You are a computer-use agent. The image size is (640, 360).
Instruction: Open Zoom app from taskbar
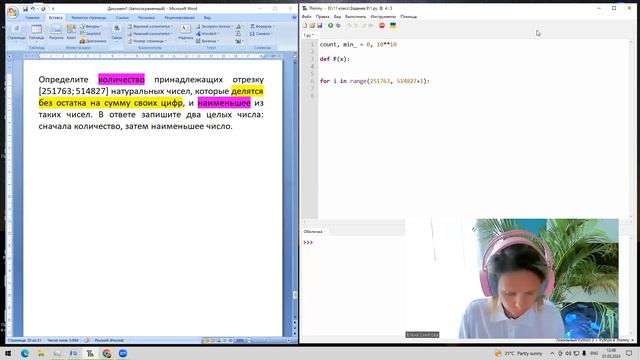pos(123,353)
